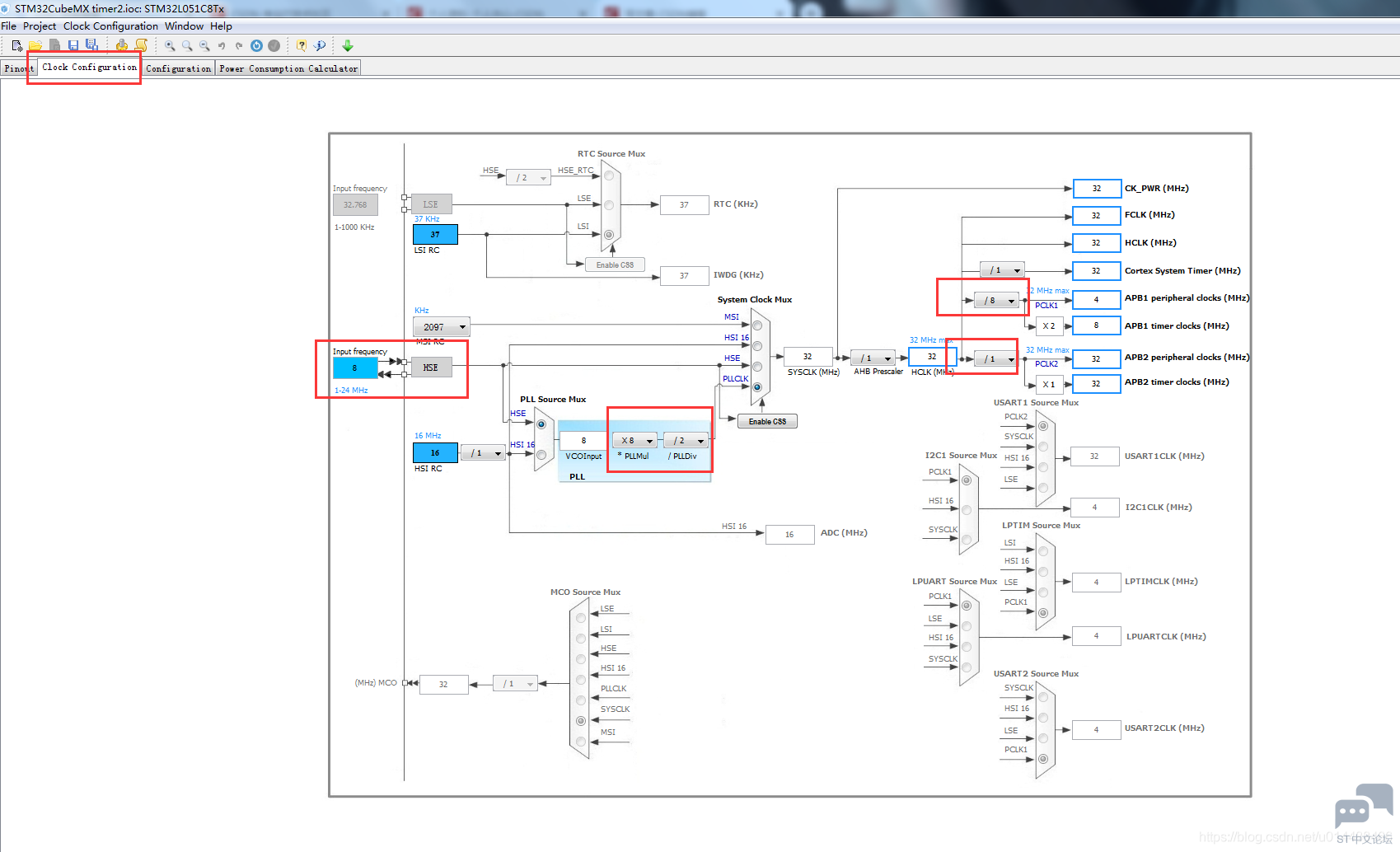Image resolution: width=1400 pixels, height=852 pixels.
Task: Select SYSCLK in USART1 Source Mux
Action: 1043,447
